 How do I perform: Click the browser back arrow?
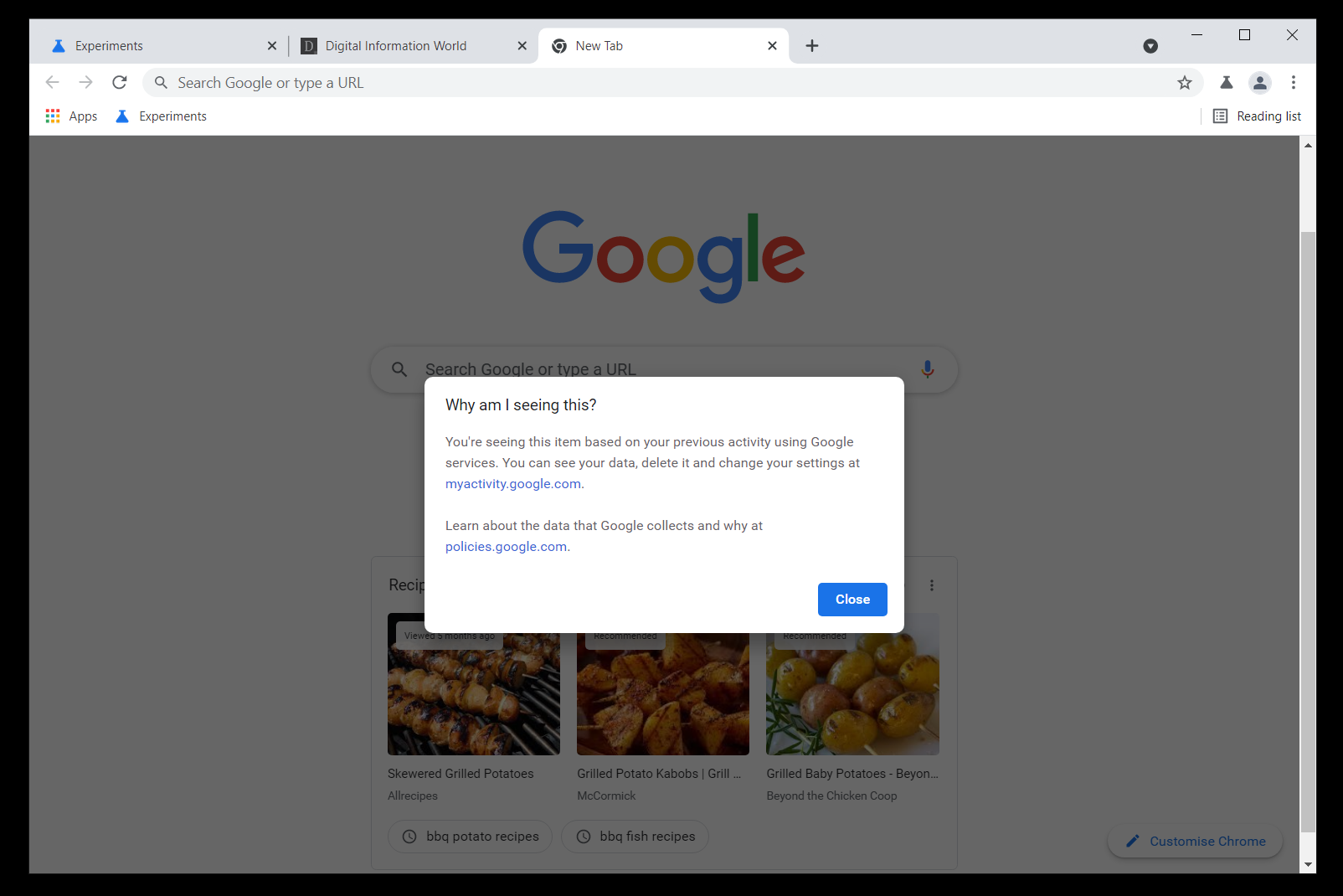[52, 82]
